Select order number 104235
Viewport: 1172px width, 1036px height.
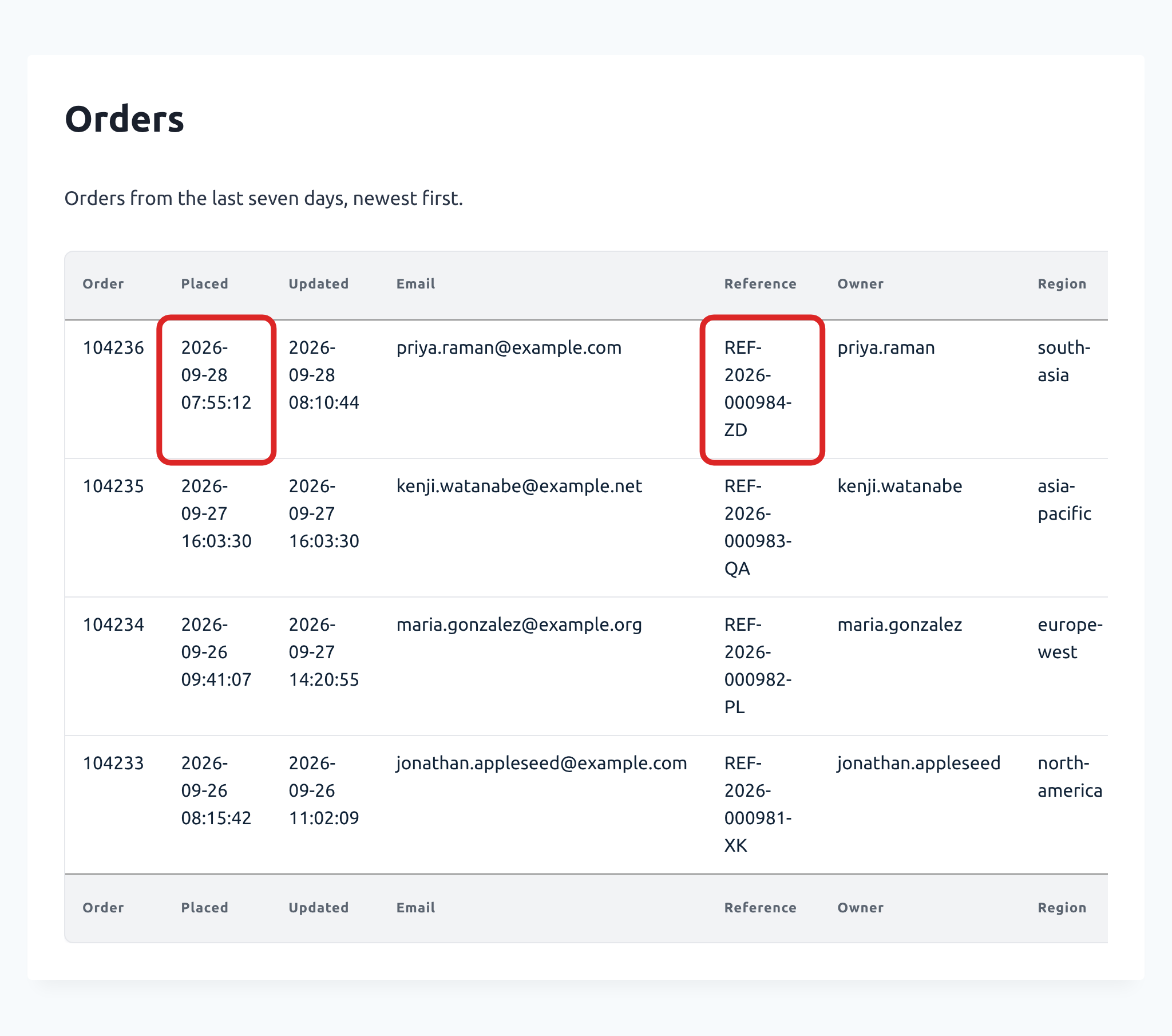113,486
